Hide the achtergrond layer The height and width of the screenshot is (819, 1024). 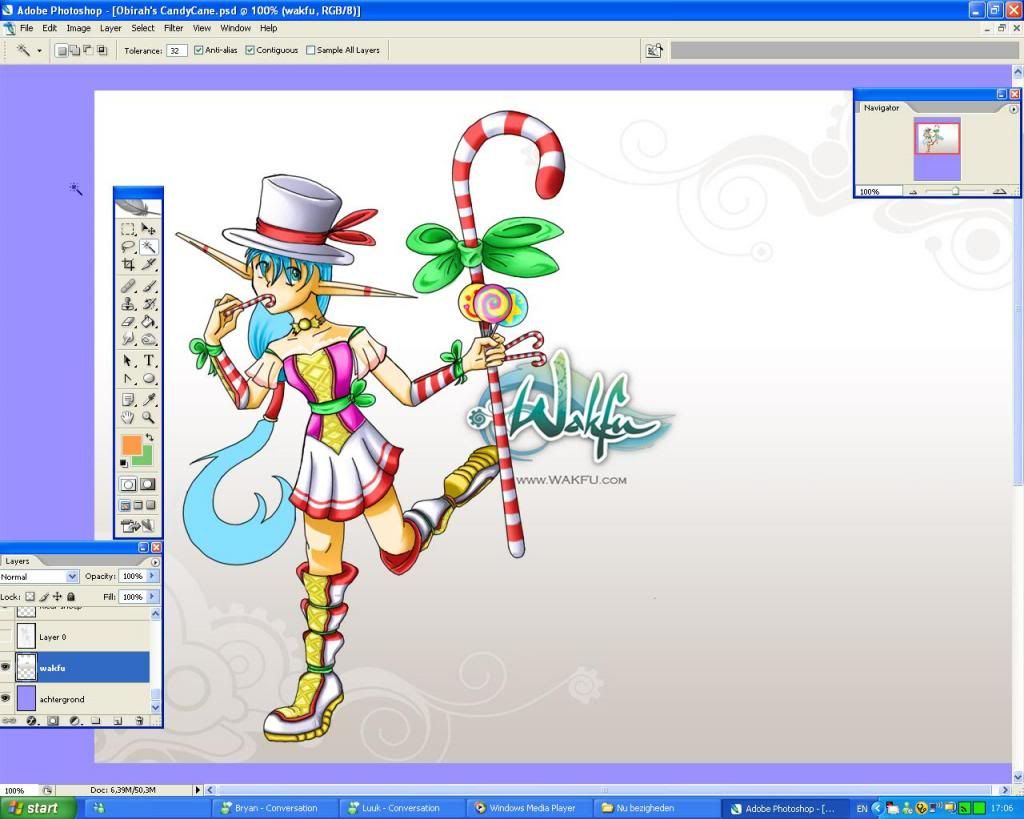click(x=6, y=698)
